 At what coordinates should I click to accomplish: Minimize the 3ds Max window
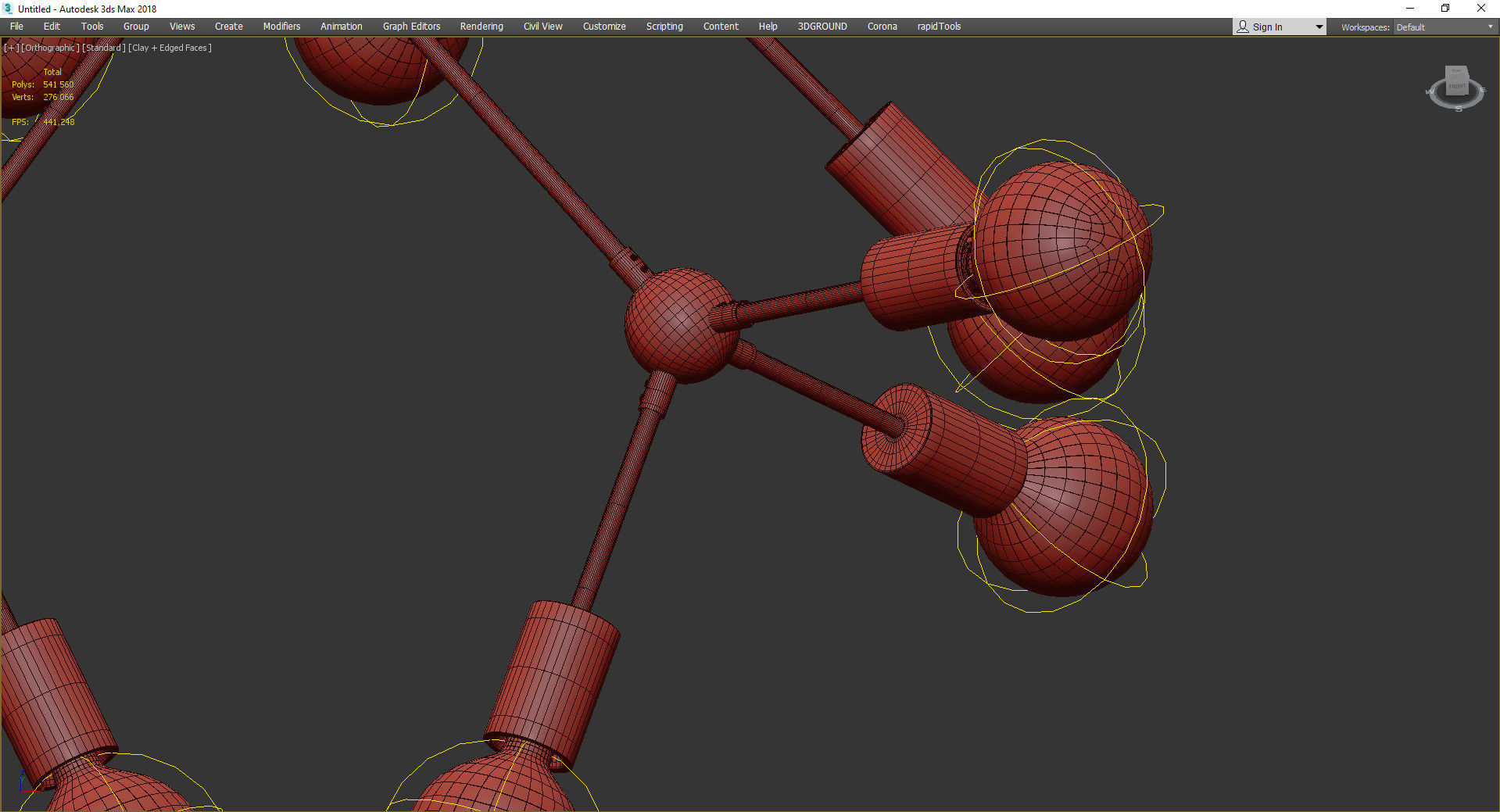1410,9
